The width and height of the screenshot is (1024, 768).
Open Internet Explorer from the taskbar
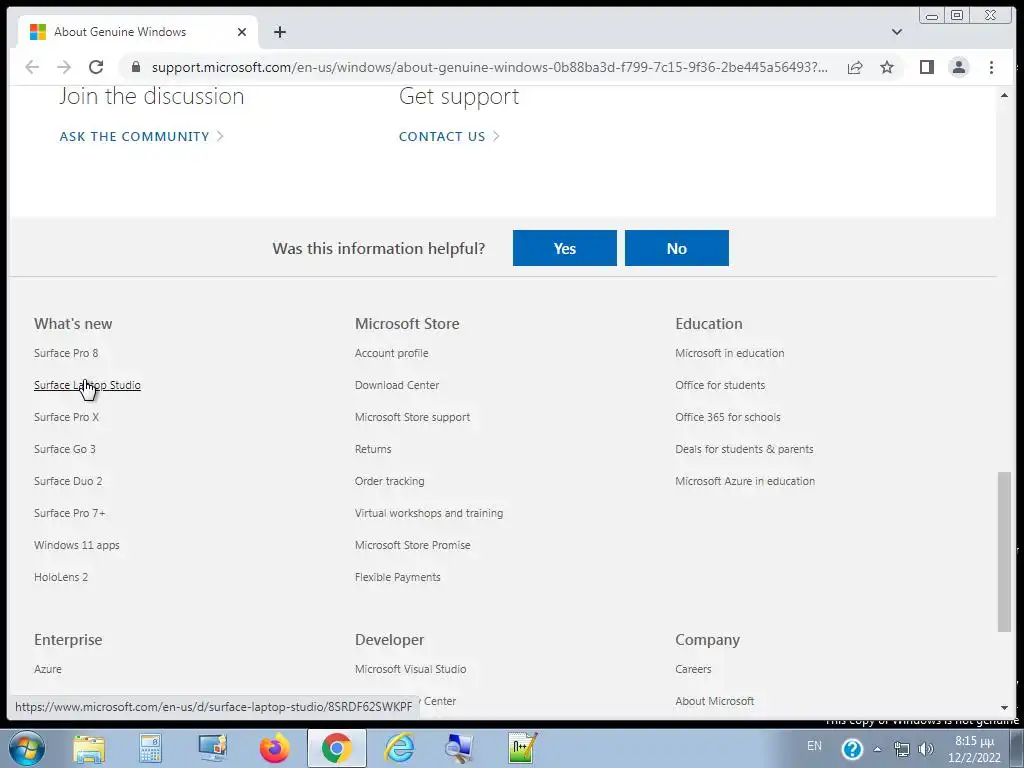click(x=399, y=748)
